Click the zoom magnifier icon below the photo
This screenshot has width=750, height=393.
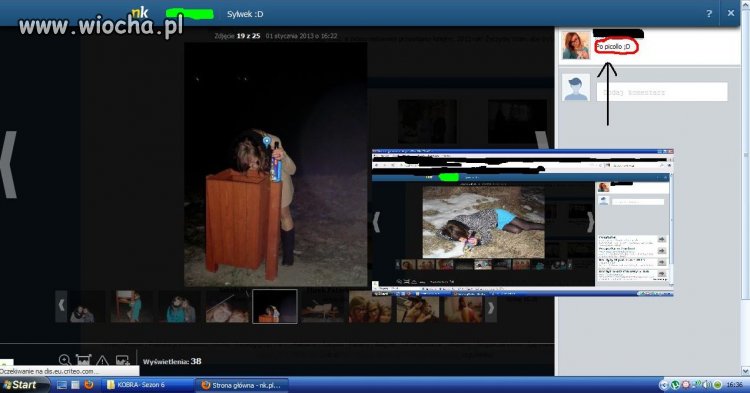[65, 360]
